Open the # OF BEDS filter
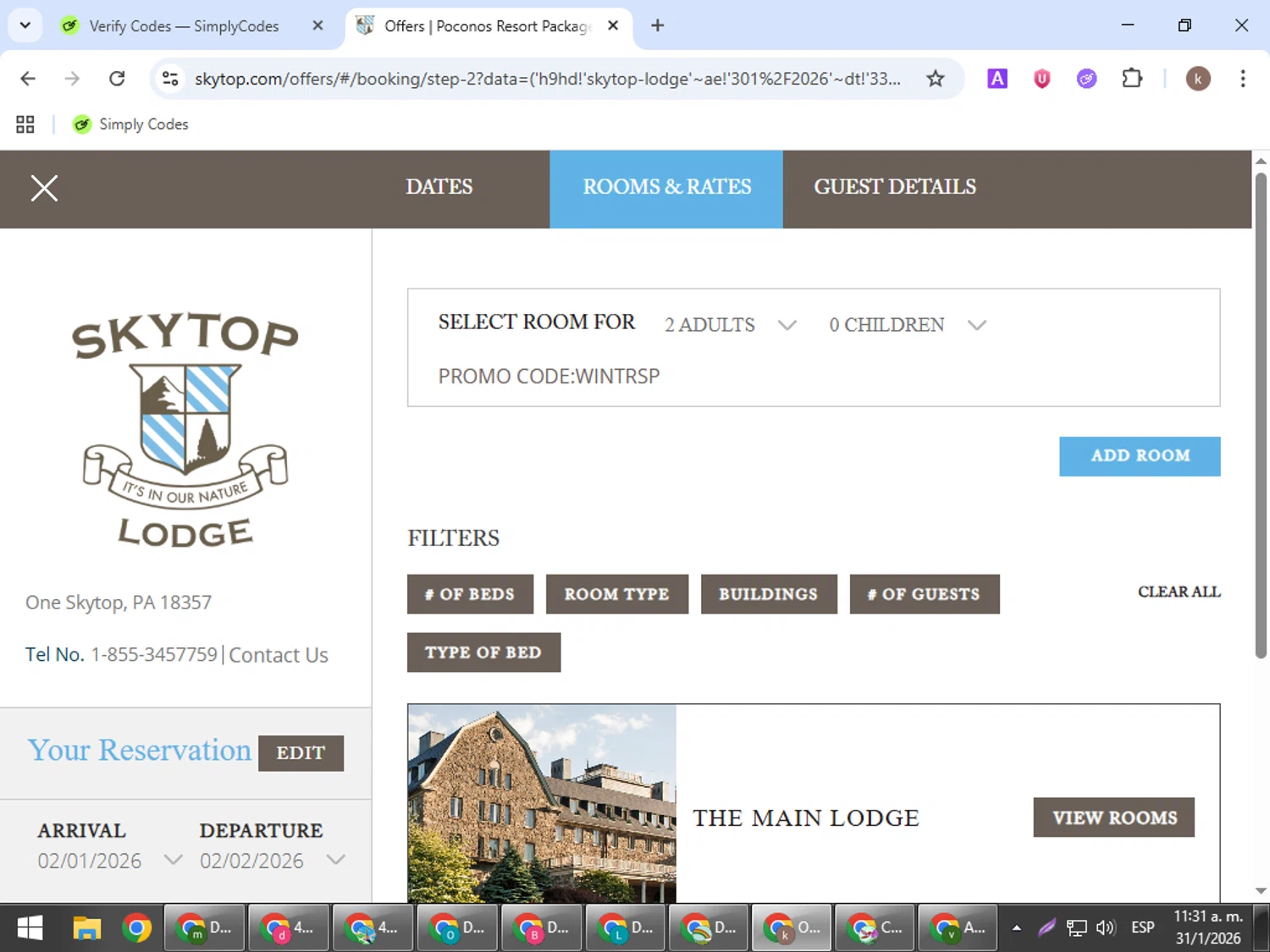1270x952 pixels. (470, 594)
